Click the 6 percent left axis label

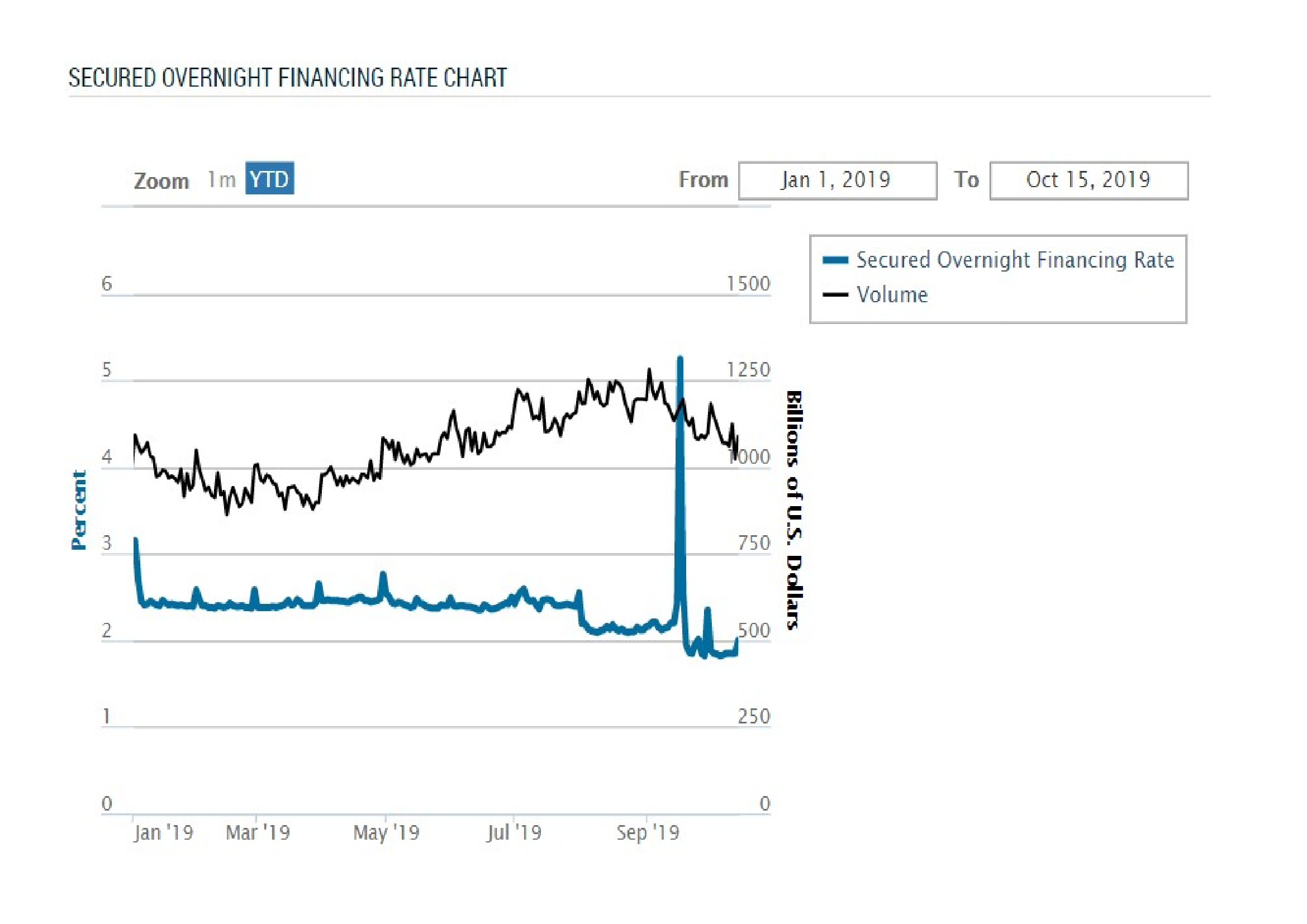[x=107, y=283]
